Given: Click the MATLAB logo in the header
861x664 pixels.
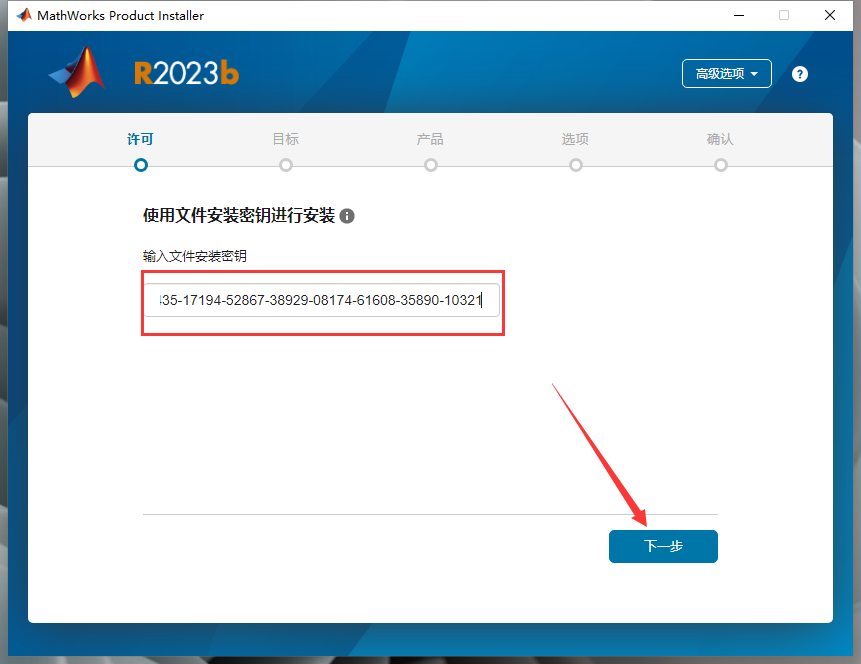Looking at the screenshot, I should point(78,72).
